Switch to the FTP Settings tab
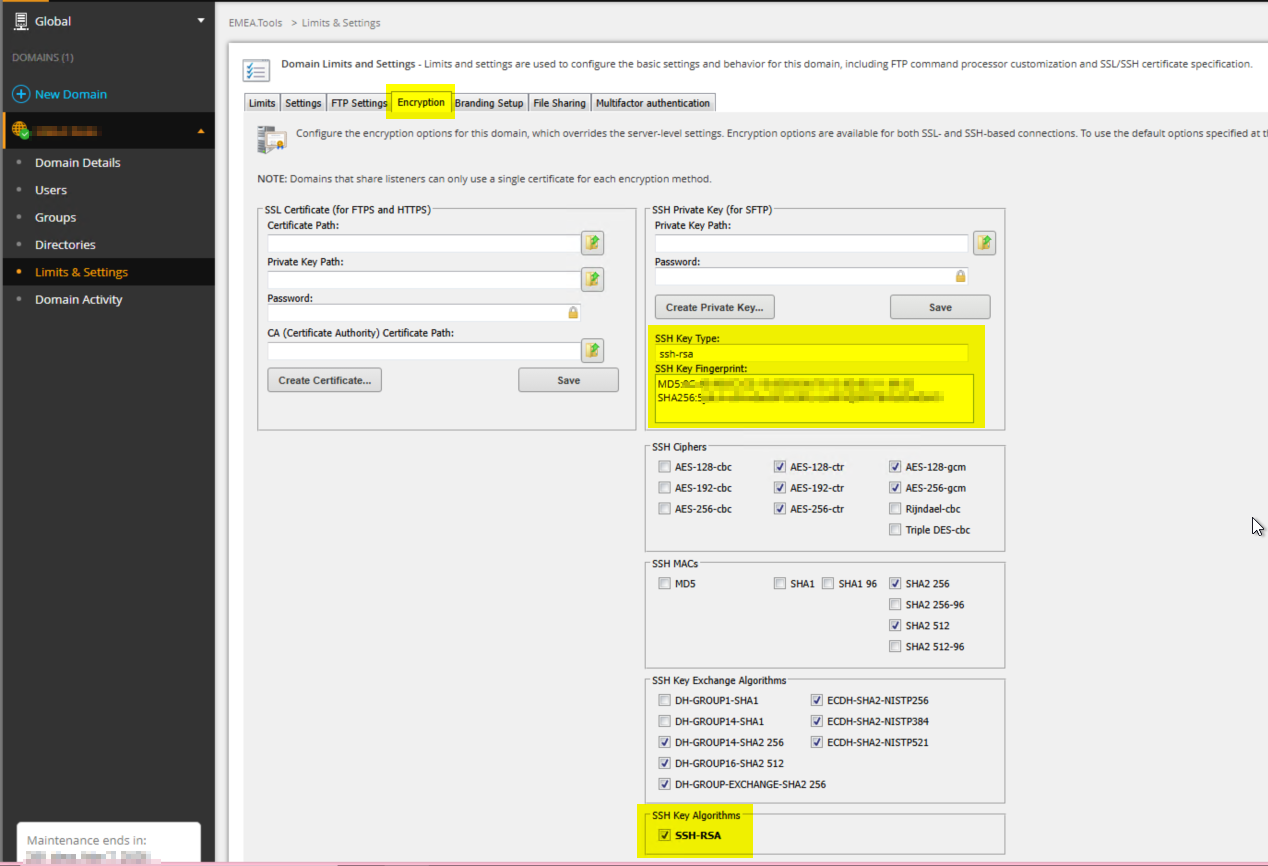 [x=359, y=103]
